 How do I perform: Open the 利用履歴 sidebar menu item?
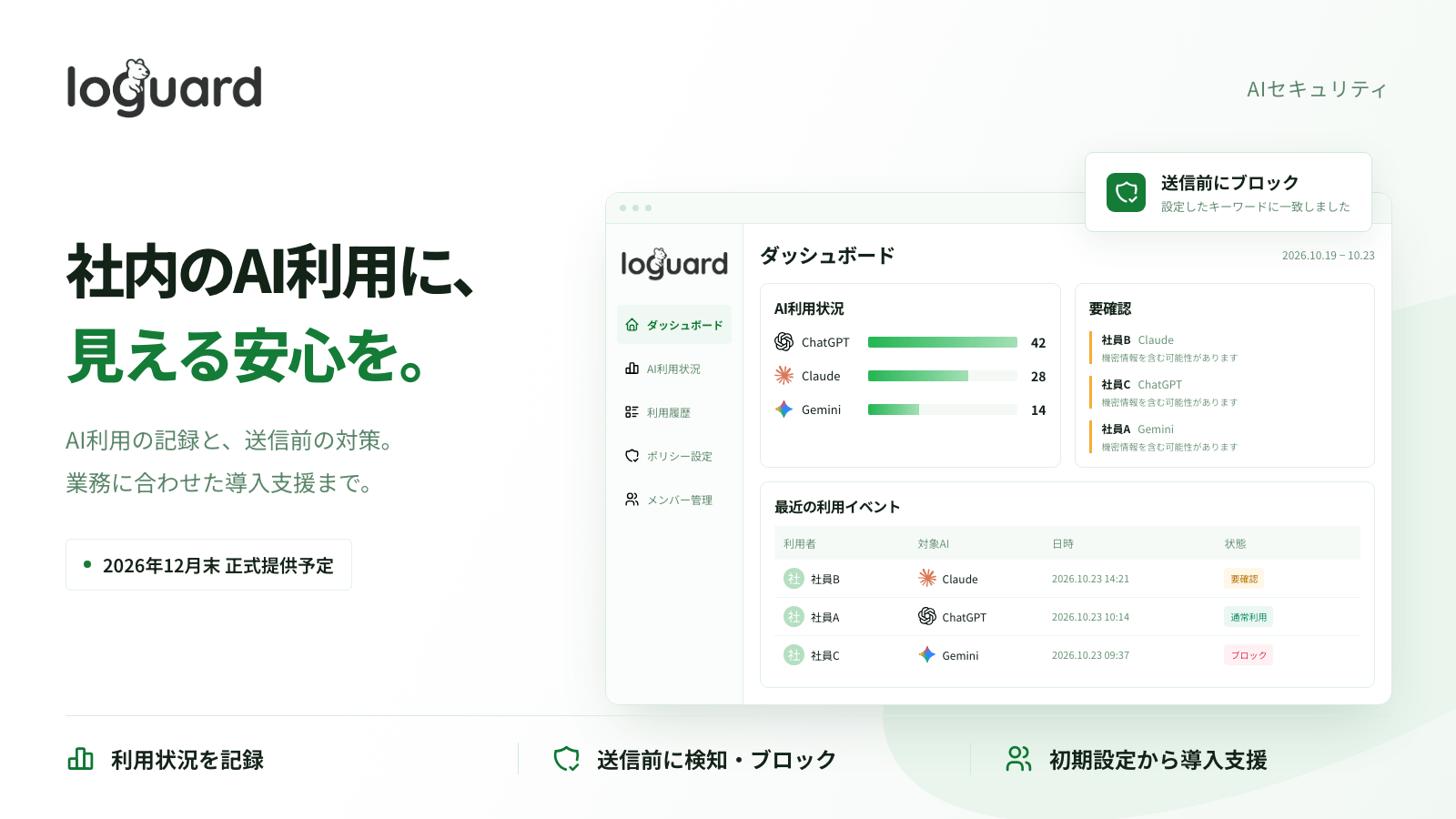[x=674, y=412]
